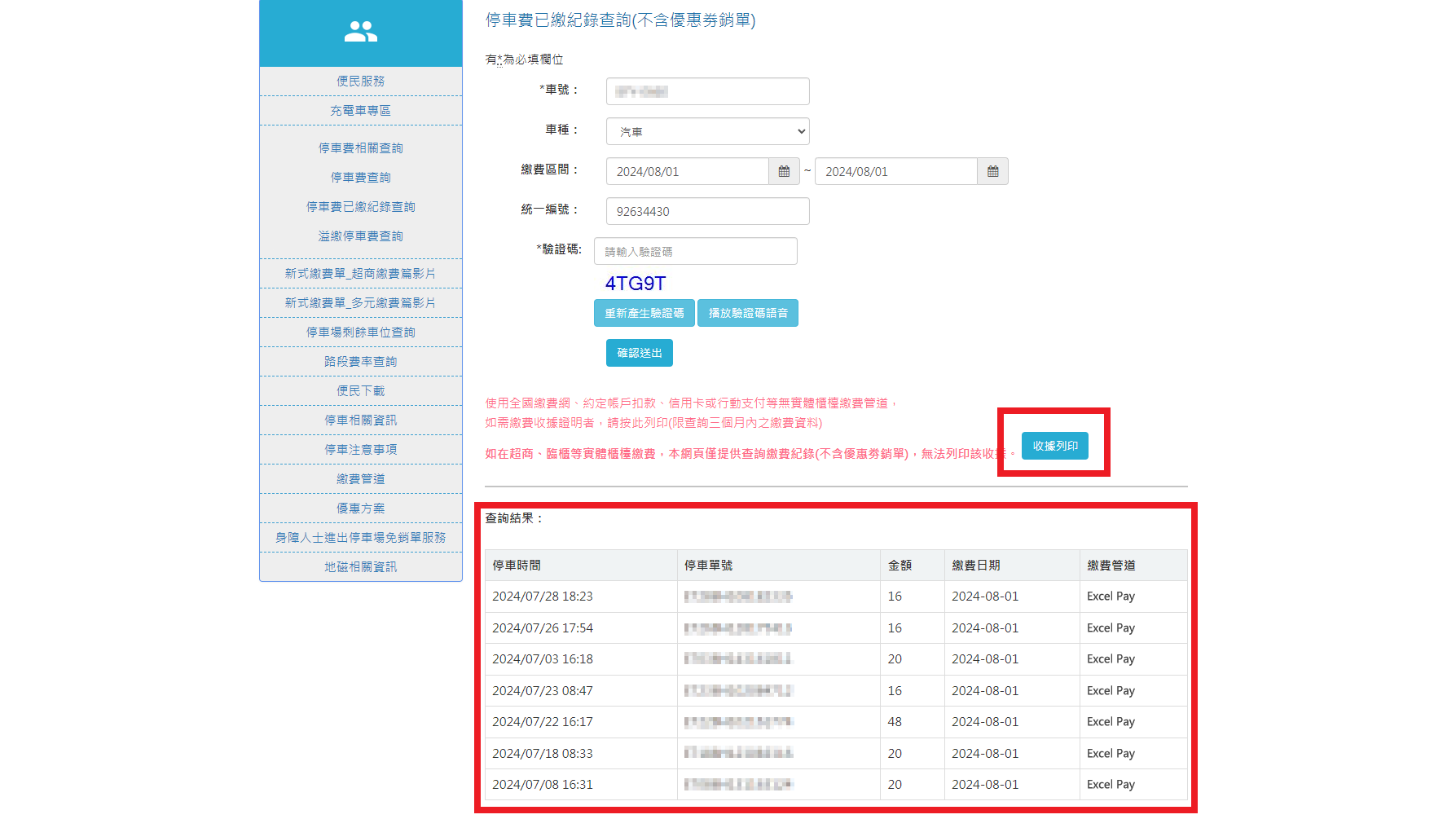Click the users group icon in sidebar header

pos(360,32)
